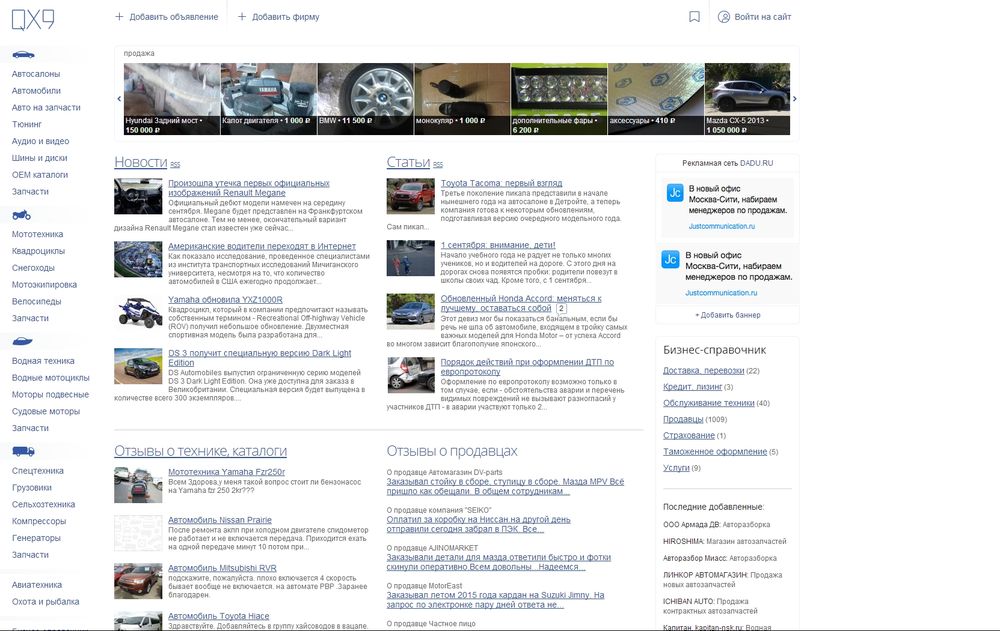1000x631 pixels.
Task: Open Охота и рыбалка category
Action: pyautogui.click(x=45, y=602)
